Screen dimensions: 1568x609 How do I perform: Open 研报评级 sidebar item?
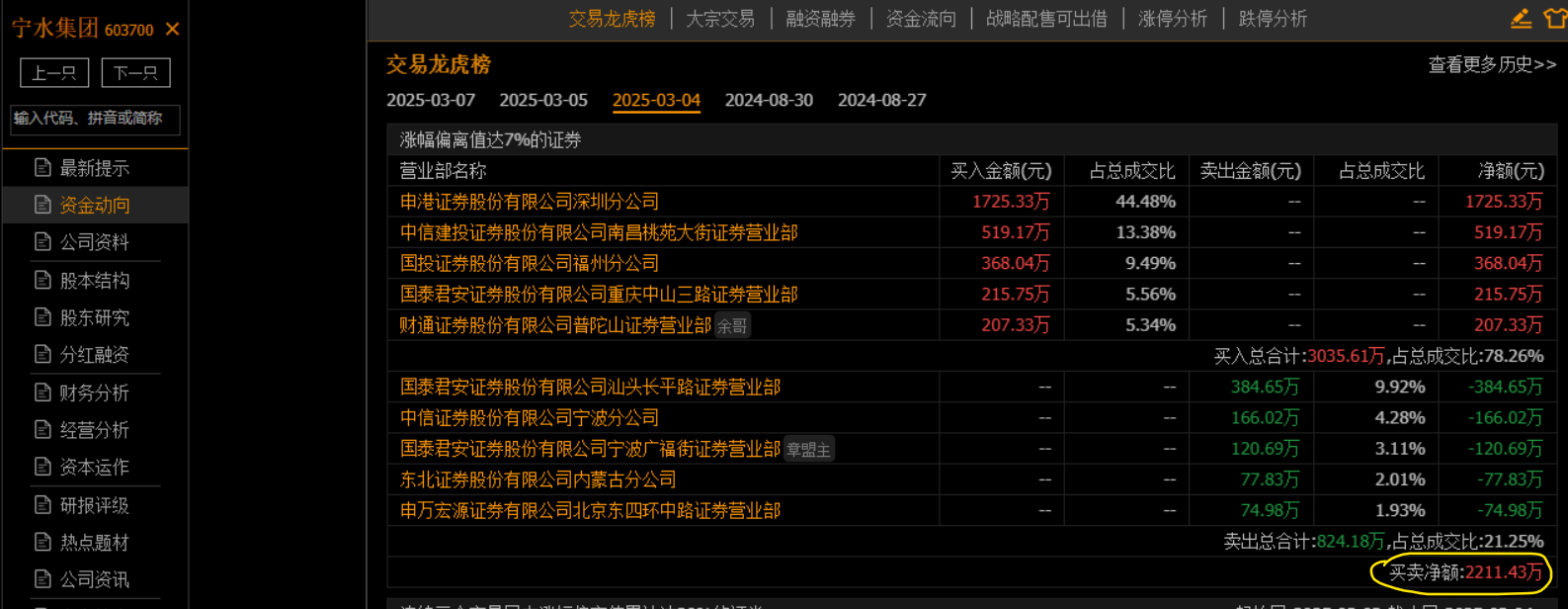(x=95, y=505)
